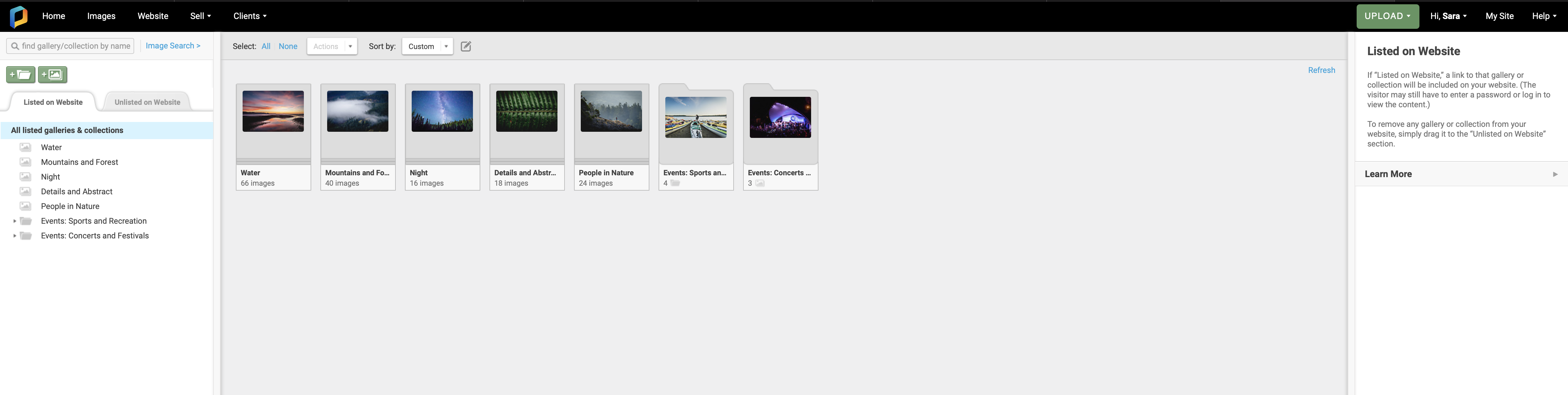Switch to the Unlisted on Website tab
1568x395 pixels.
147,102
